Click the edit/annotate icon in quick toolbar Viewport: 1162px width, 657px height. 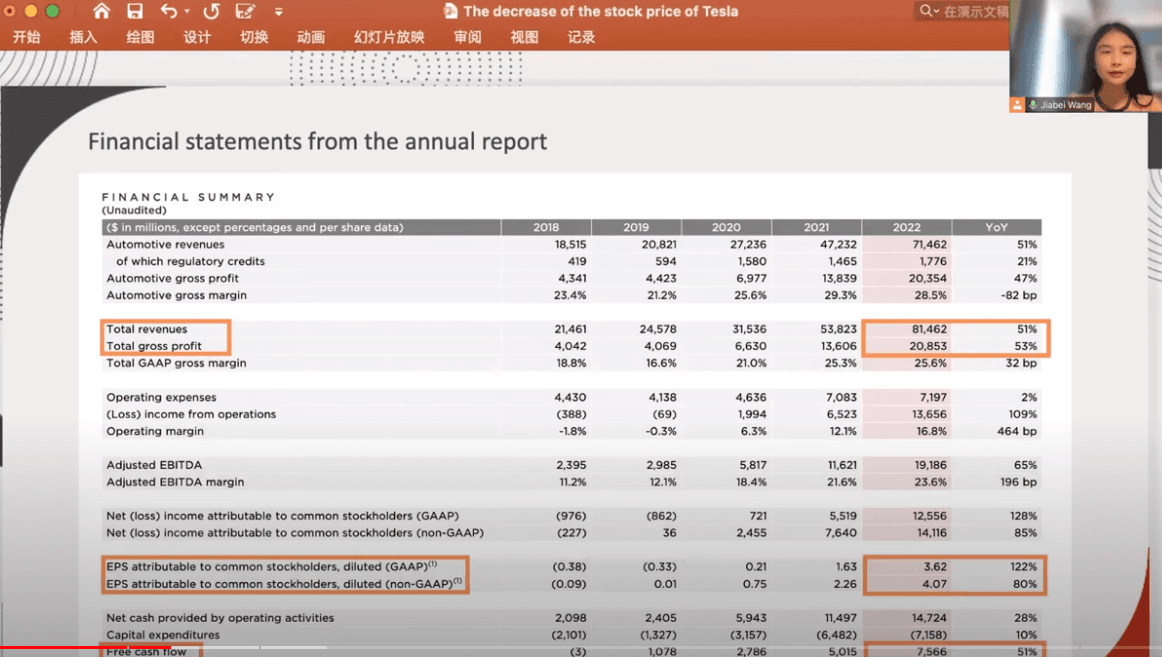(245, 11)
